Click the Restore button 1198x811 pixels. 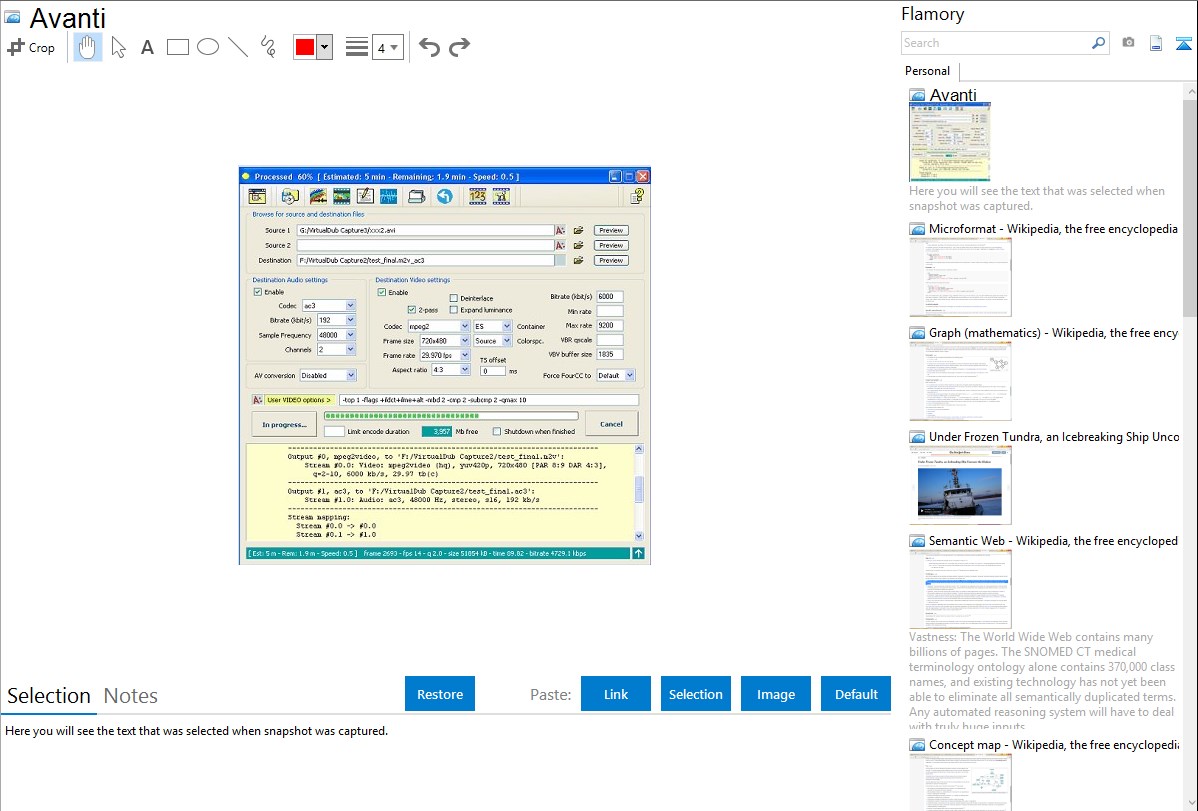coord(440,694)
